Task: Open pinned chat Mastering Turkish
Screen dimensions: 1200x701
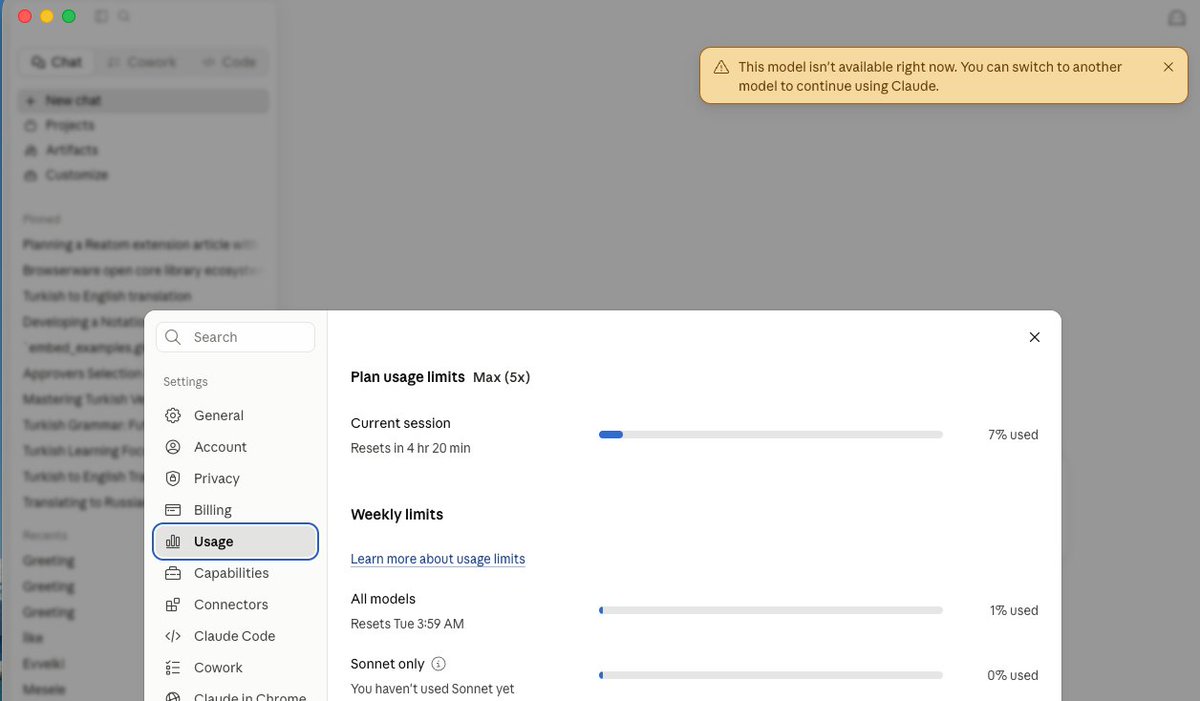Action: 85,399
